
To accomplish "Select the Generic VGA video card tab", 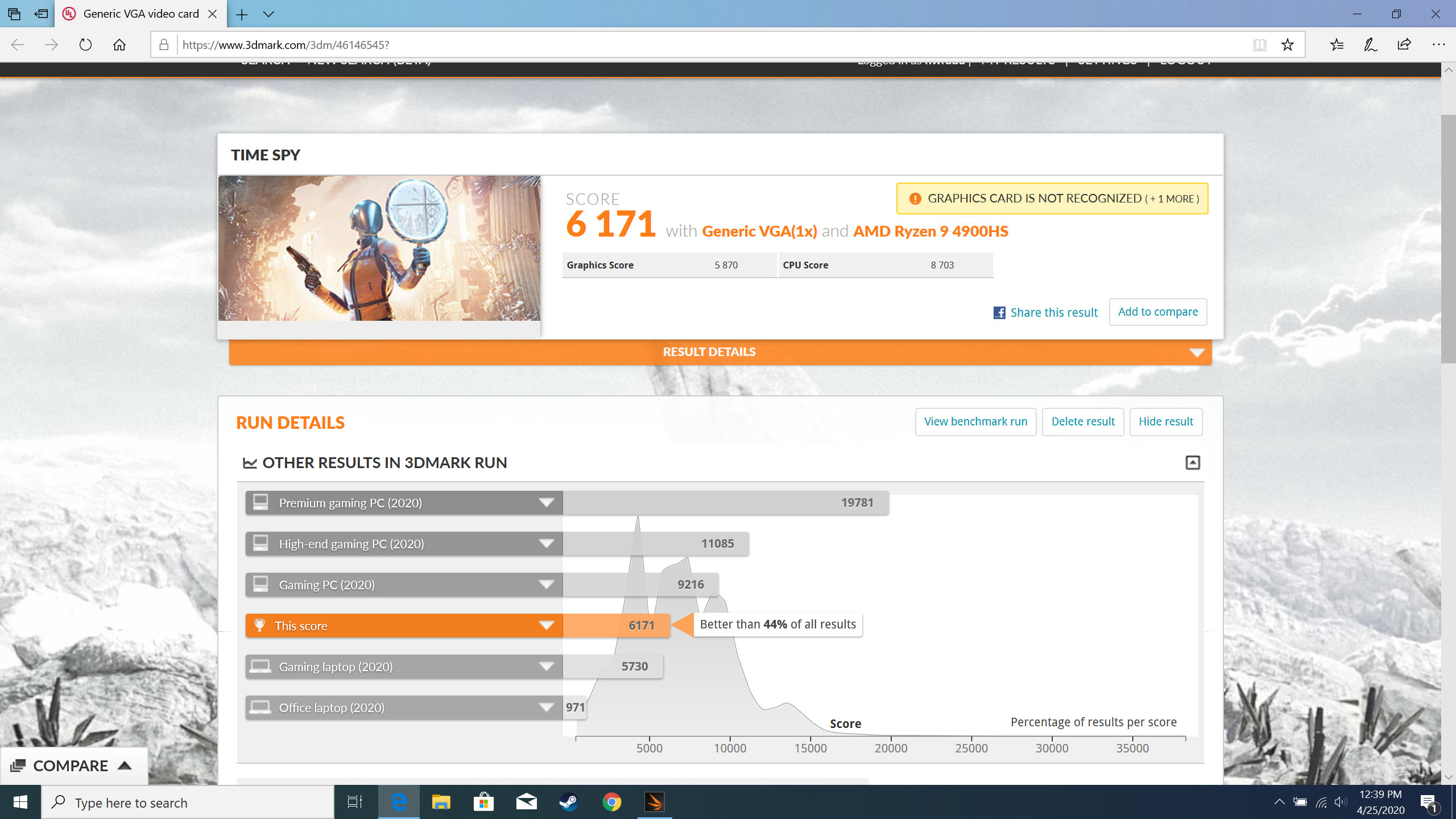I will tap(141, 14).
